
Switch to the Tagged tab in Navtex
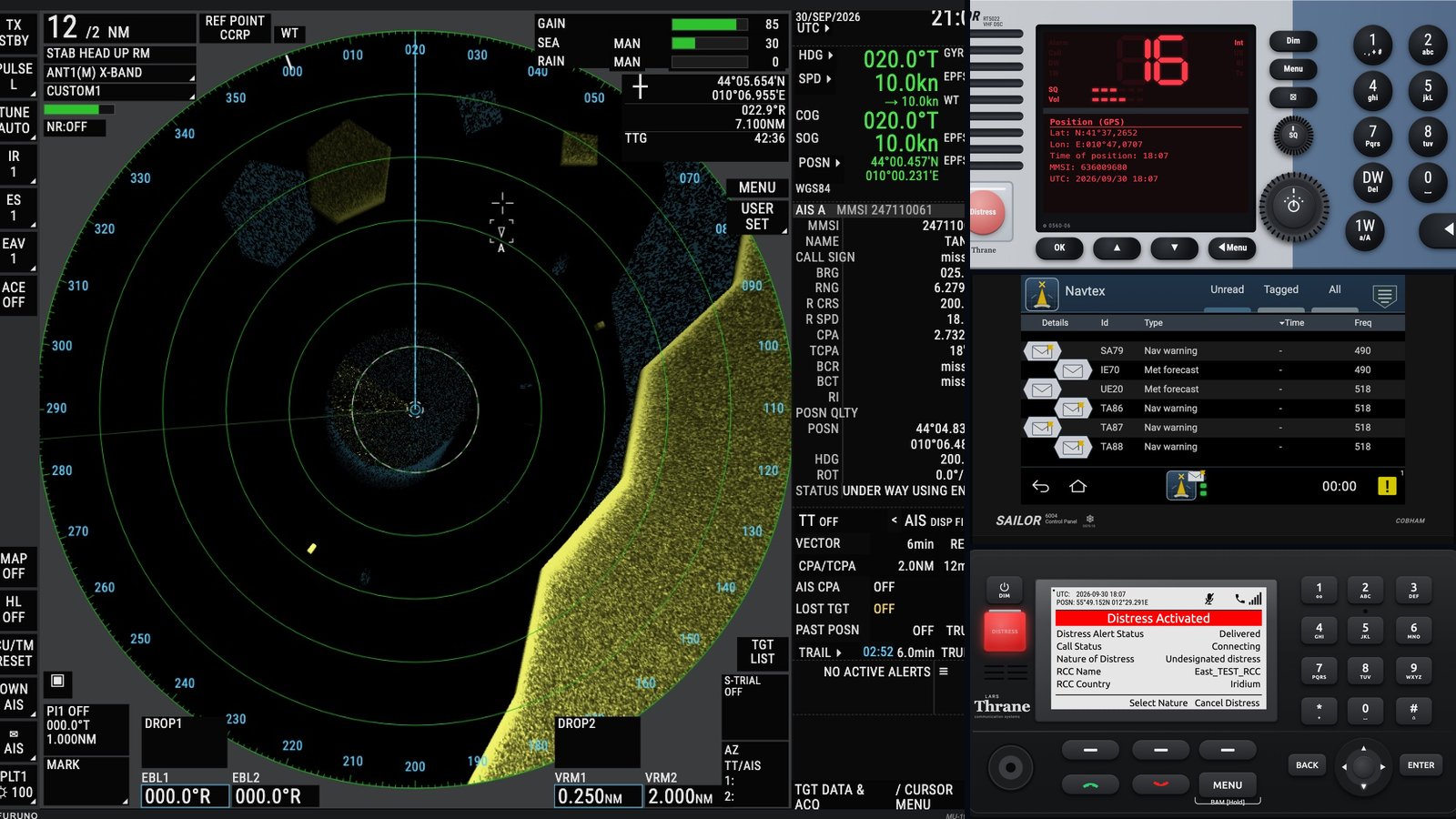click(x=1280, y=290)
